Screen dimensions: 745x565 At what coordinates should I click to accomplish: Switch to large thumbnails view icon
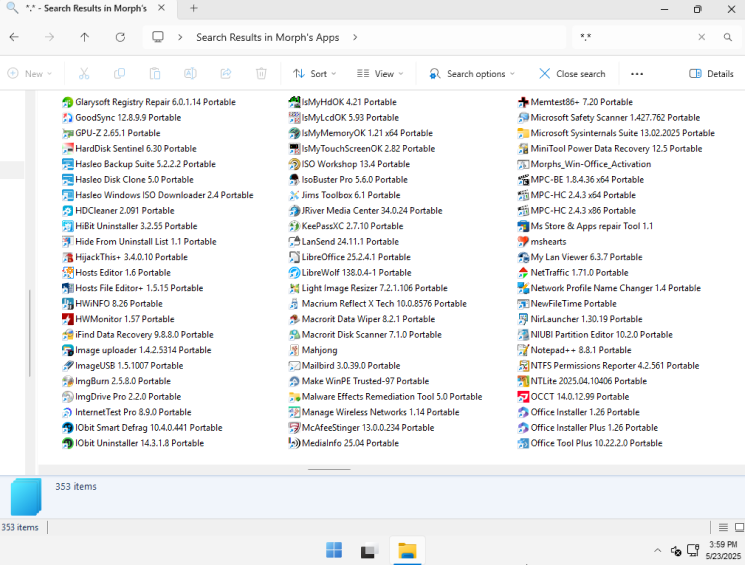point(739,527)
